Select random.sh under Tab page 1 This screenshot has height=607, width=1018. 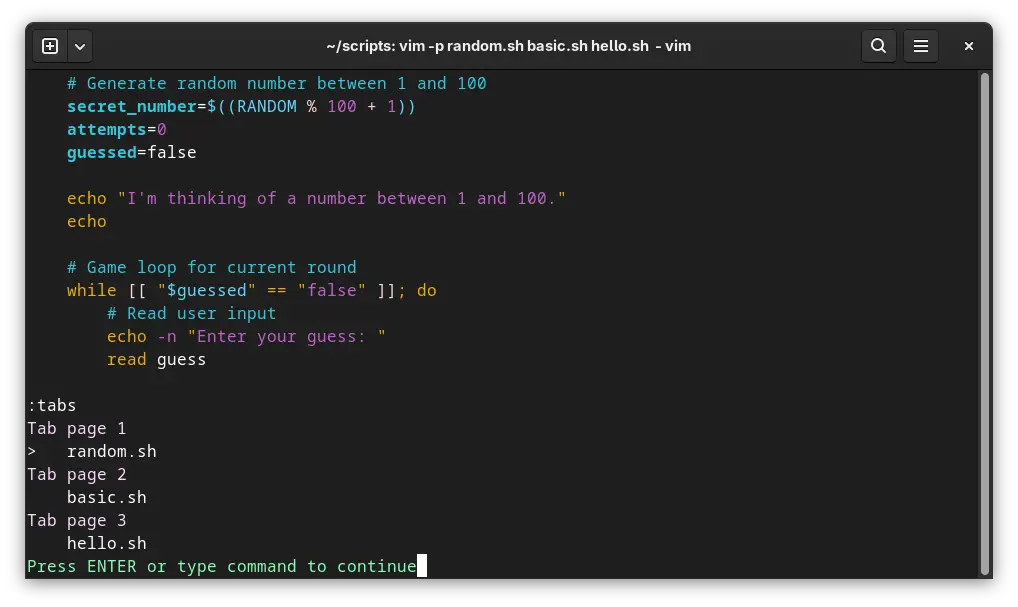[x=111, y=451]
